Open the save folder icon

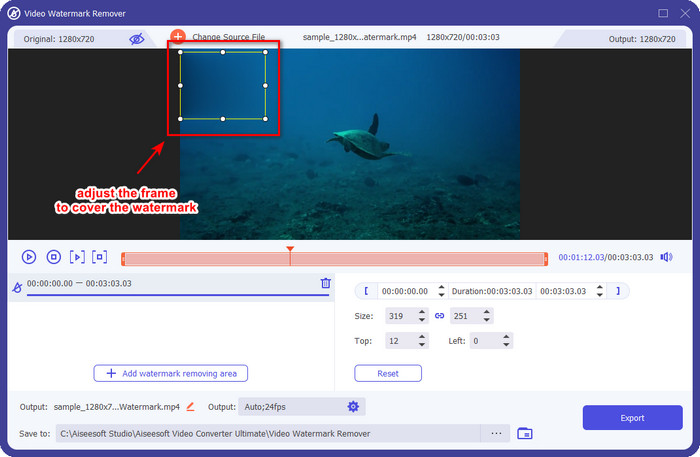[525, 433]
